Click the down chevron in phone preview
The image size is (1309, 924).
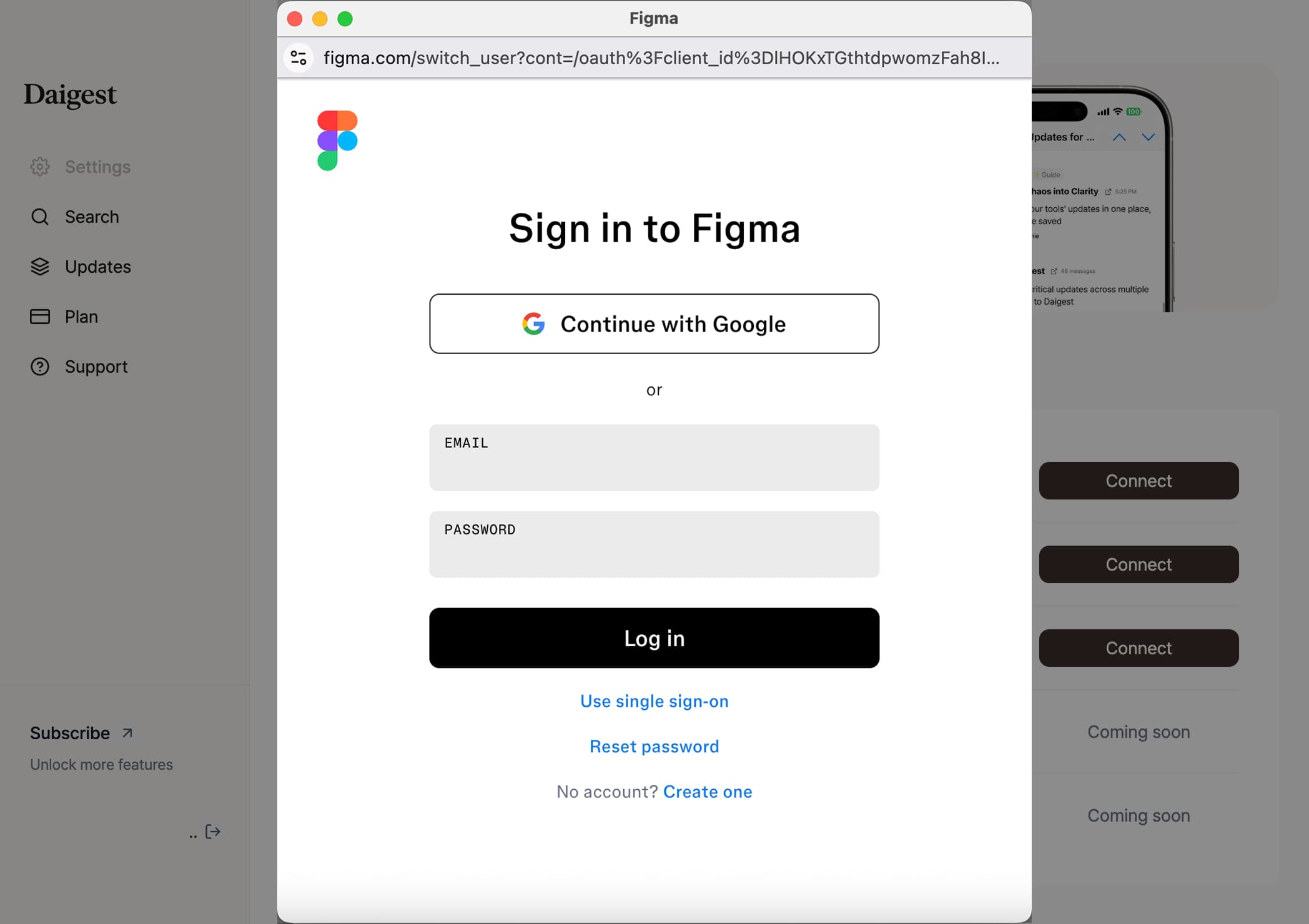(1148, 137)
